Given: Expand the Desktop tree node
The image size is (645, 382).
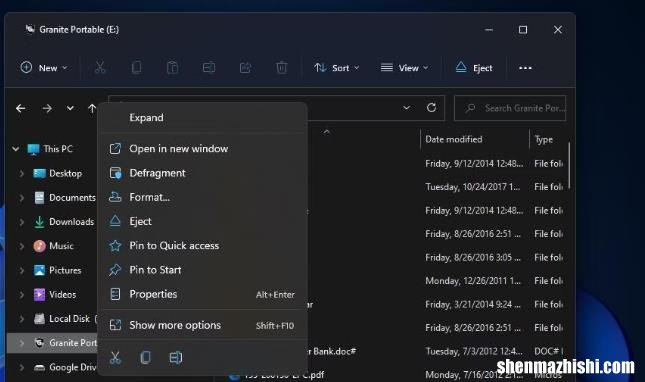Looking at the screenshot, I should pyautogui.click(x=21, y=174).
